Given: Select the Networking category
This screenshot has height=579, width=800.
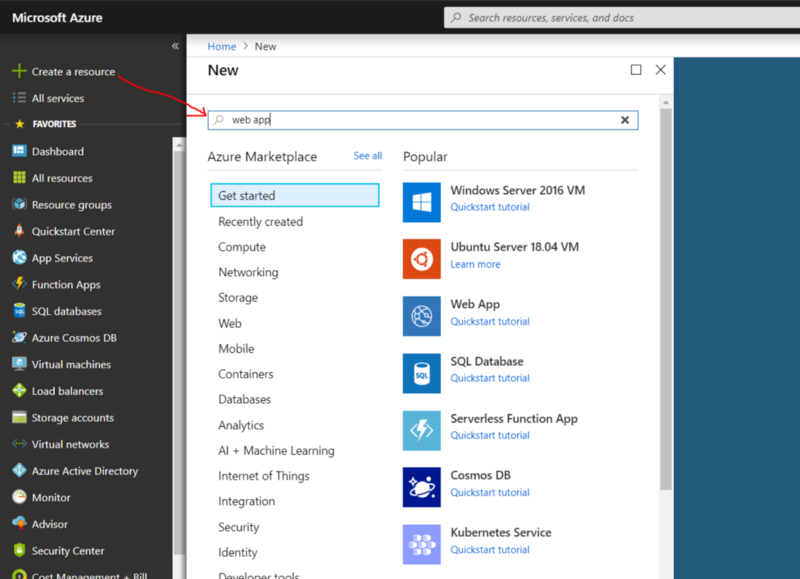Looking at the screenshot, I should (x=248, y=272).
